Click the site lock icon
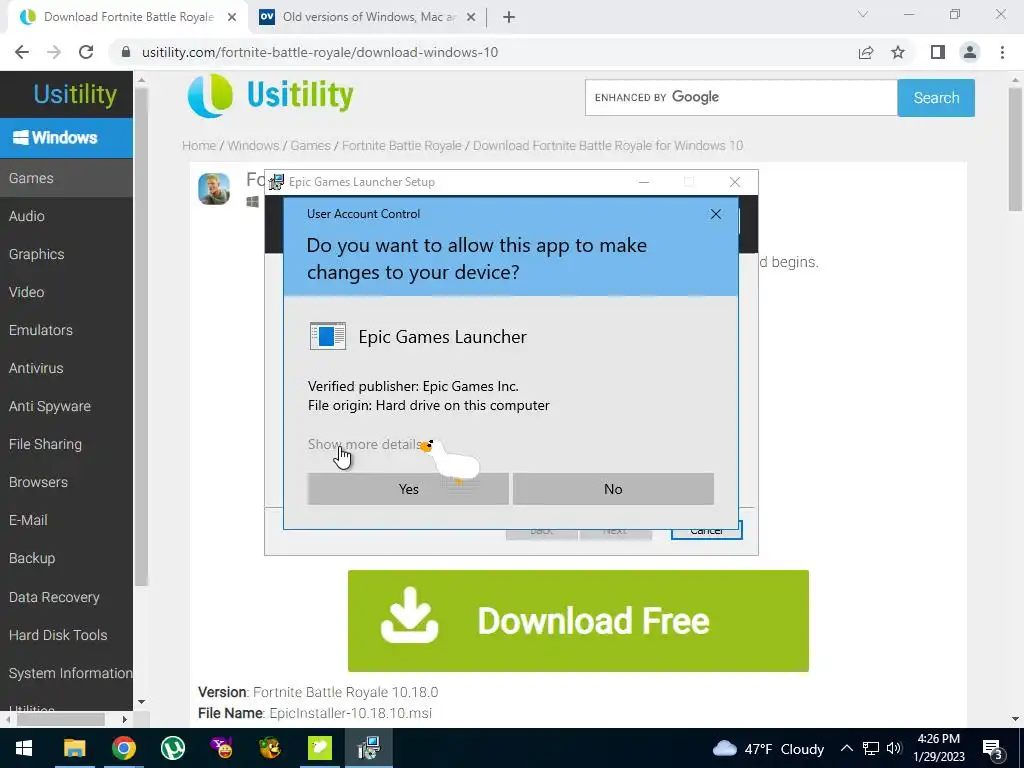Image resolution: width=1024 pixels, height=768 pixels. pos(126,52)
